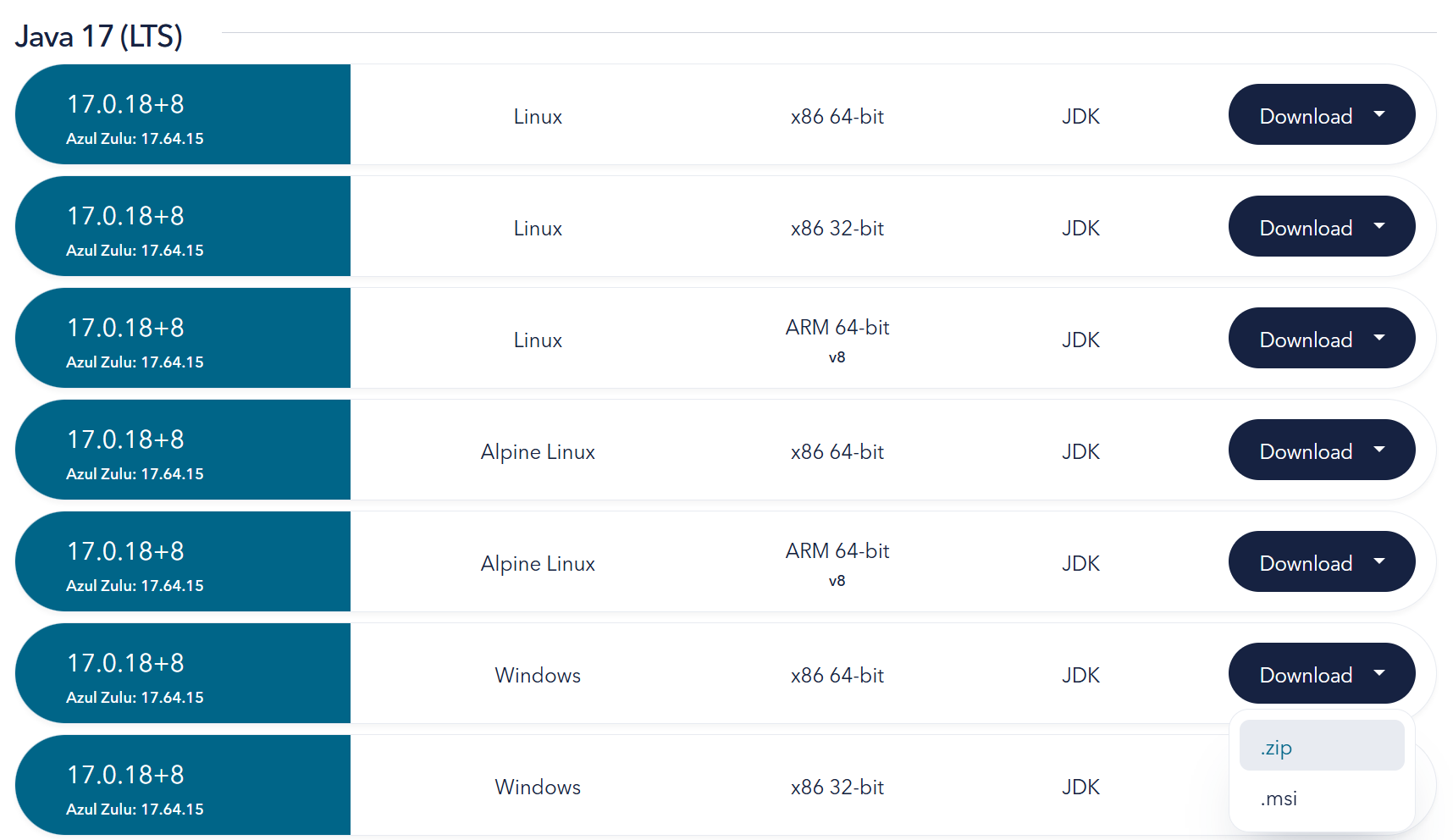Viewport: 1453px width, 840px height.
Task: Click caret arrow on Linux x86 64-bit Download
Action: (x=1379, y=114)
